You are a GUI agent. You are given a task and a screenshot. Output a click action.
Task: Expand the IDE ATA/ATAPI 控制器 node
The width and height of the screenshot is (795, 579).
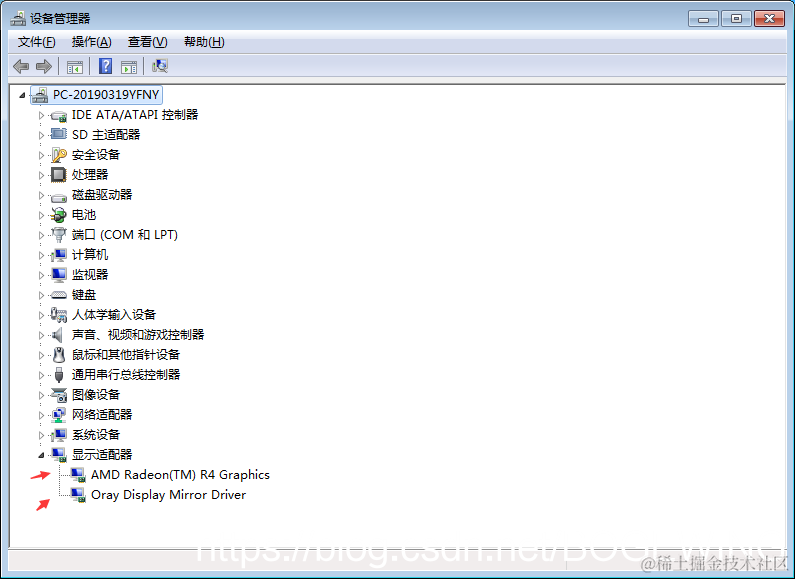click(x=42, y=116)
